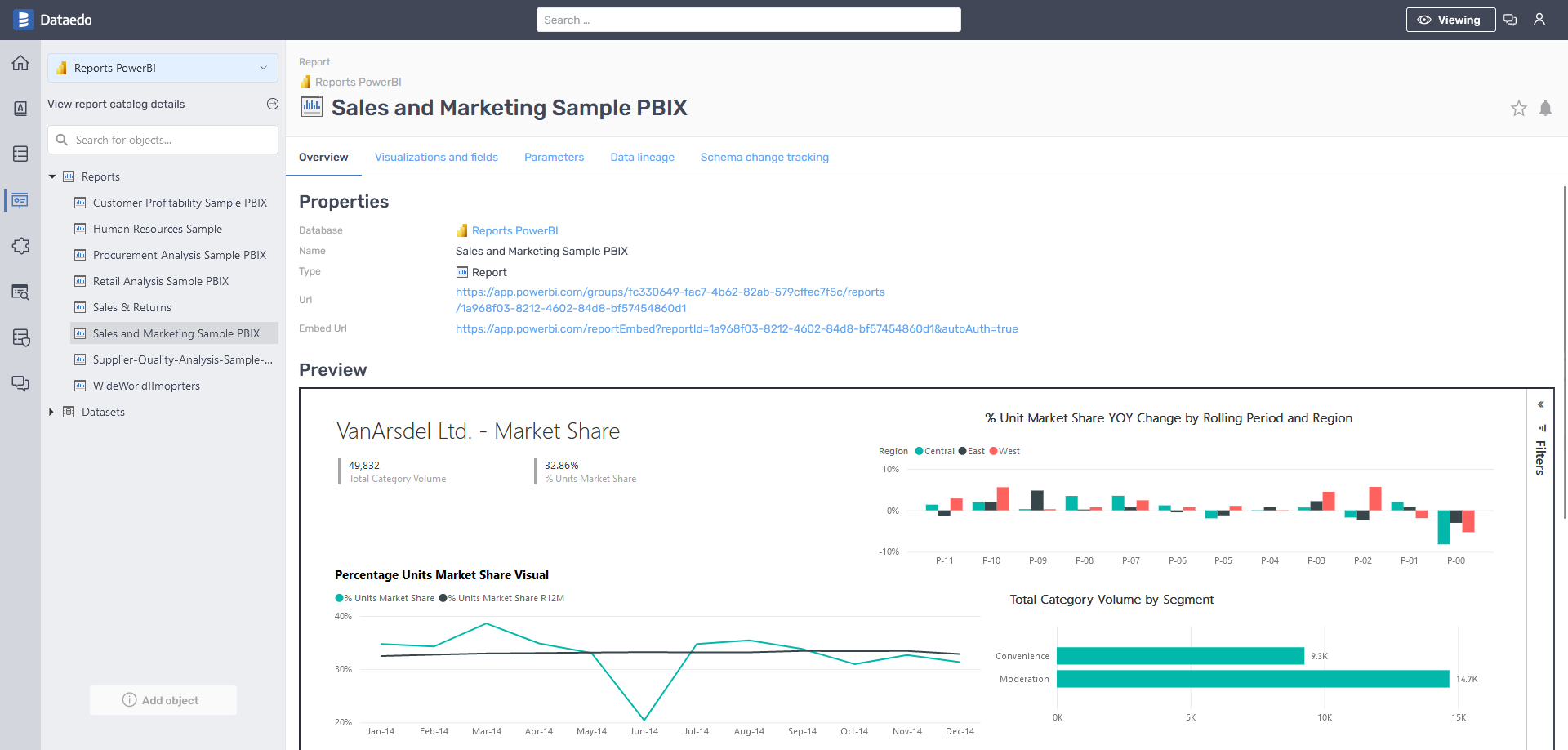Click the Add object button
Screen dimensions: 1568x750
click(x=163, y=700)
